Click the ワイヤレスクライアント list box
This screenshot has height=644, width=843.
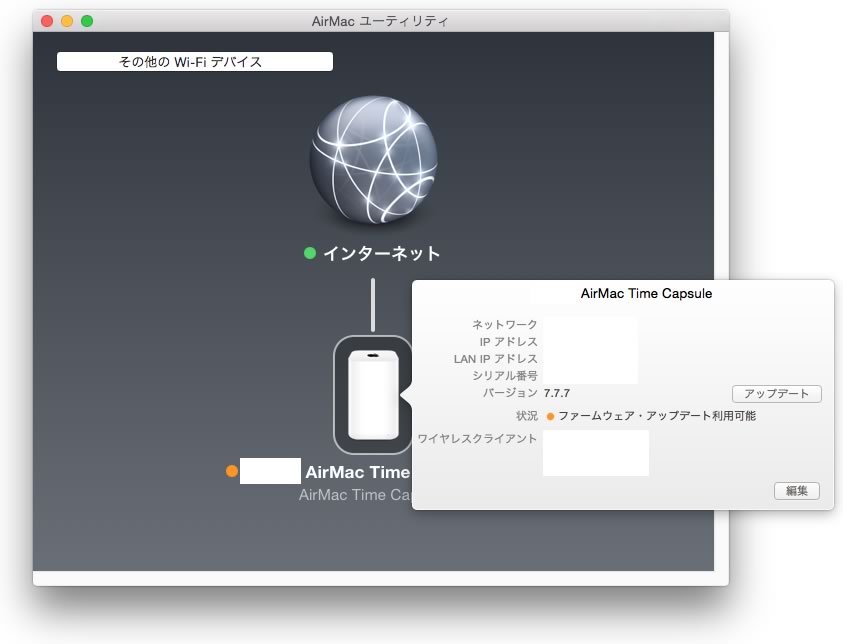[x=595, y=453]
